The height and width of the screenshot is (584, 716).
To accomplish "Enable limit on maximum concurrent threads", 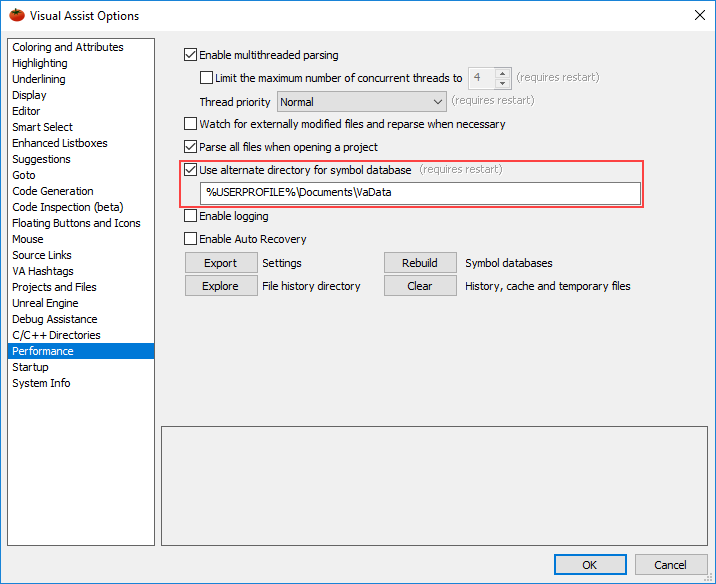I will tap(207, 77).
